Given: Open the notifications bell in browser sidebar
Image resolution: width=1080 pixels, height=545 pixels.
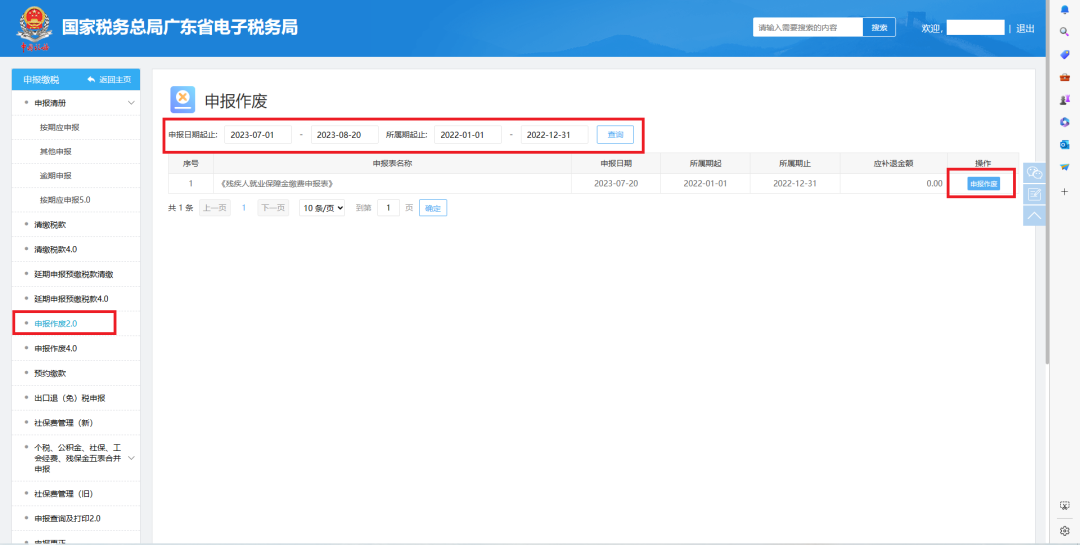Looking at the screenshot, I should point(1065,9).
